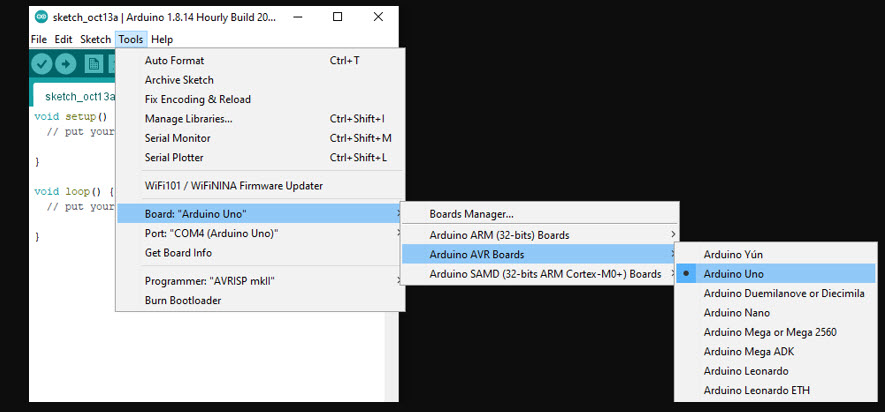This screenshot has height=412, width=885.
Task: Open the Help menu
Action: (162, 40)
